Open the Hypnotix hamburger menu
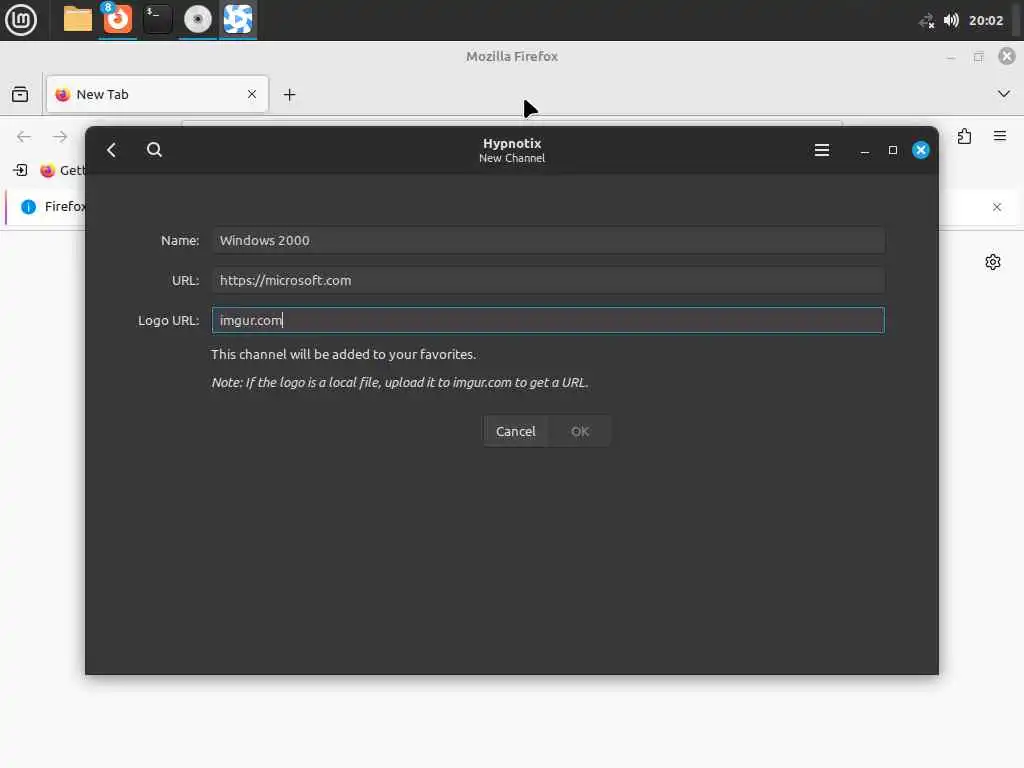 tap(822, 150)
